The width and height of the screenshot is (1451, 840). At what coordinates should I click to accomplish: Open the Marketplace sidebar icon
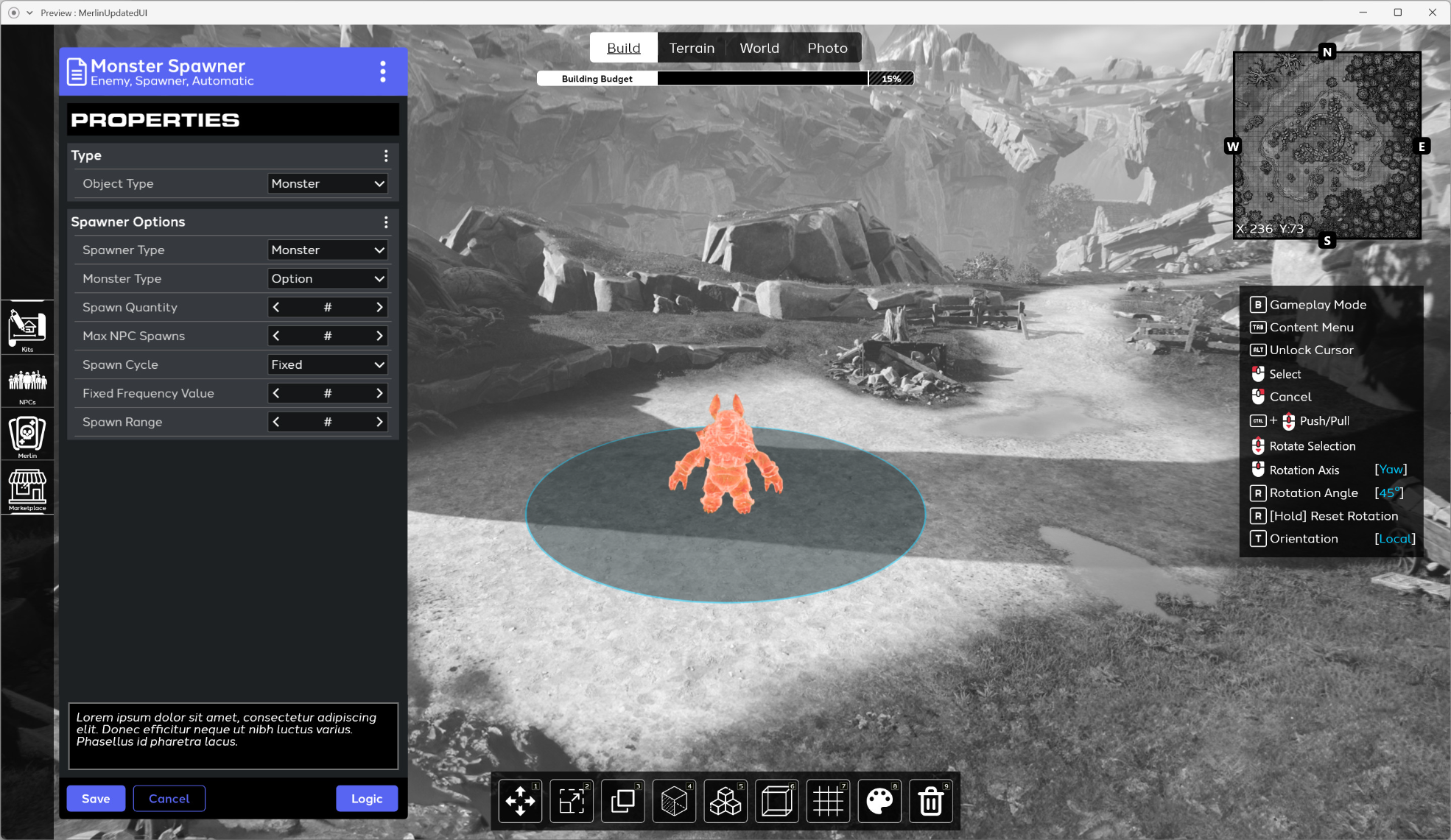[x=27, y=489]
